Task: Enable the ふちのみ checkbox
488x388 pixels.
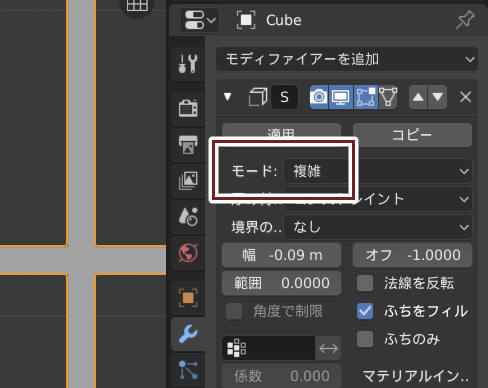Action: [365, 339]
